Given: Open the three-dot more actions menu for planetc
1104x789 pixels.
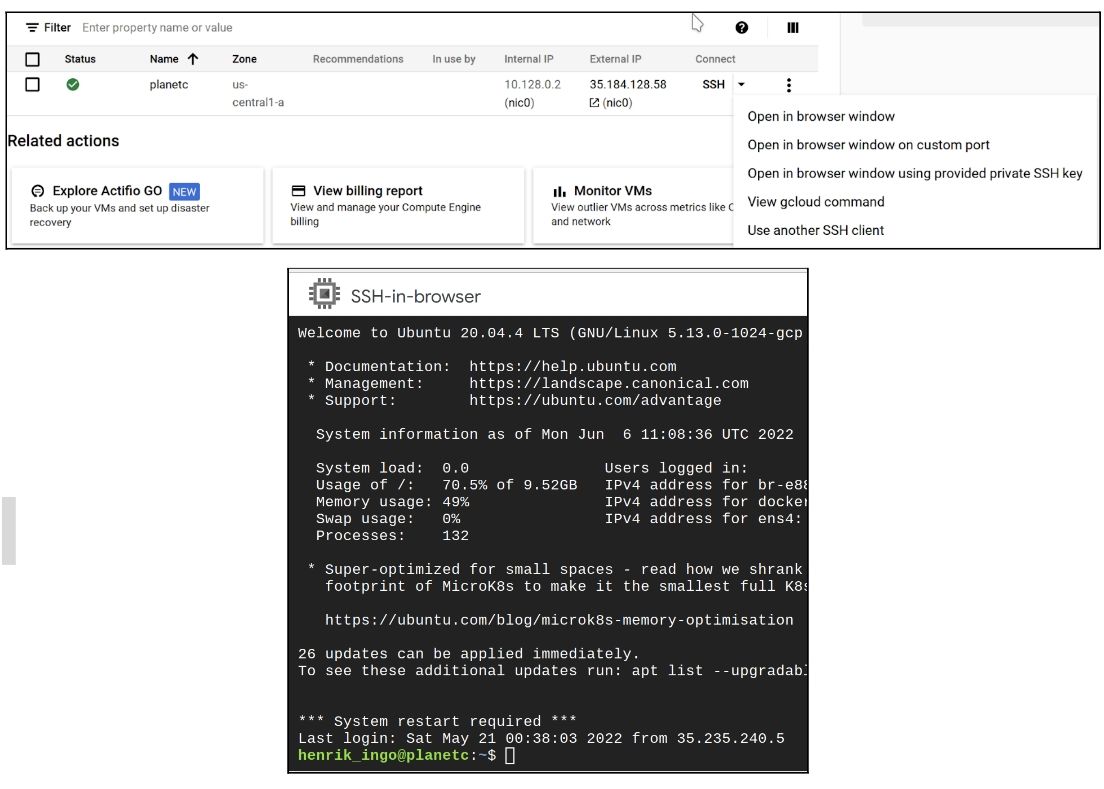Looking at the screenshot, I should (x=789, y=85).
